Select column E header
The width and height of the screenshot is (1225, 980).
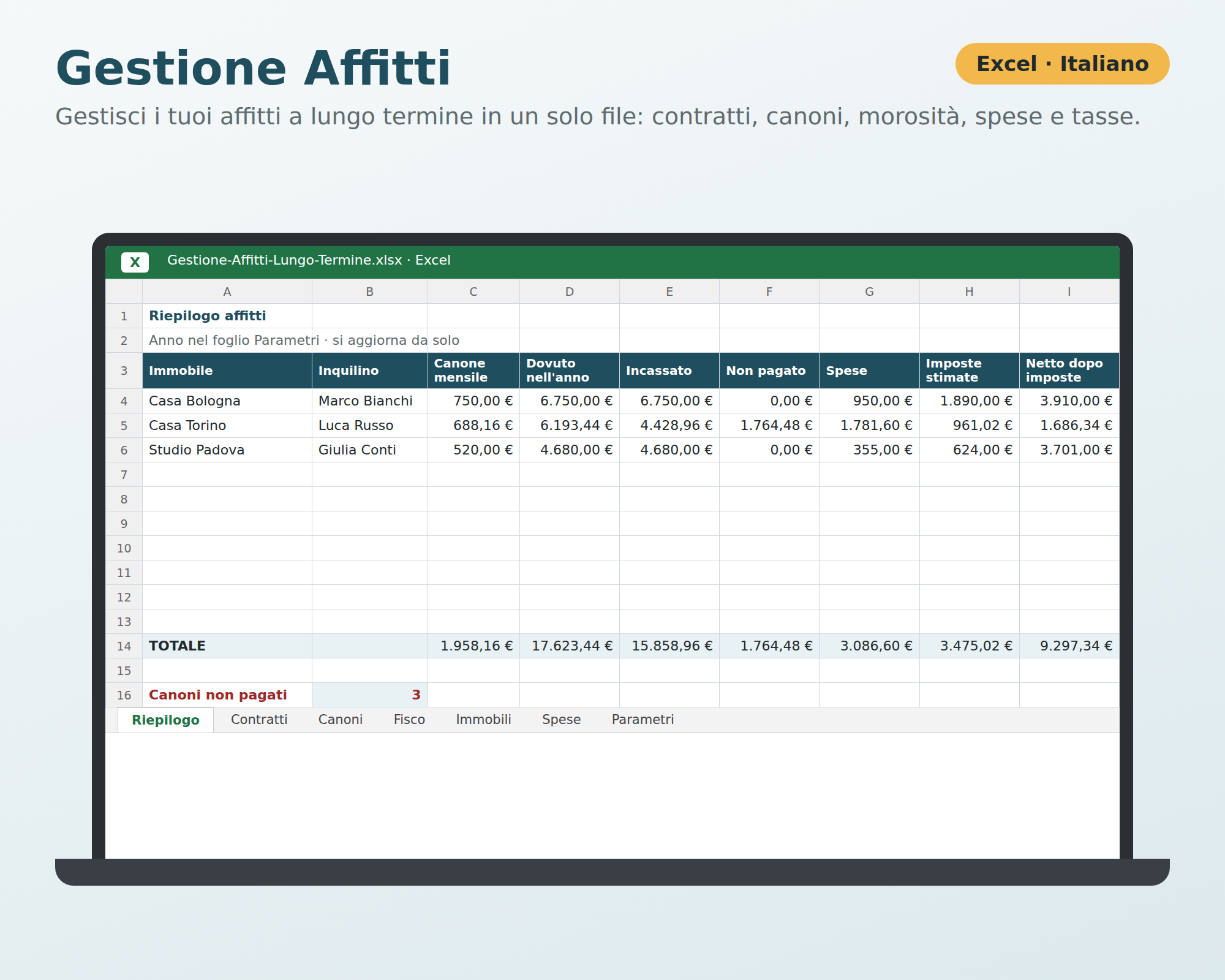tap(669, 292)
